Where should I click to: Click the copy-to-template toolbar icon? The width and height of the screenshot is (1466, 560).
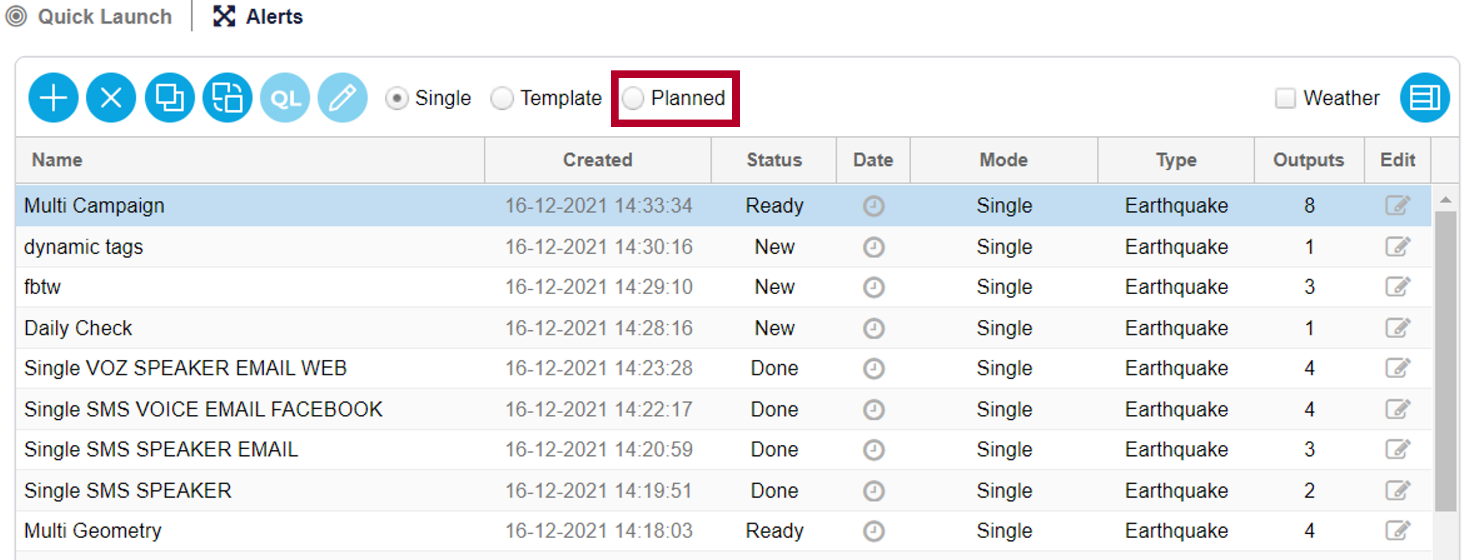point(227,98)
